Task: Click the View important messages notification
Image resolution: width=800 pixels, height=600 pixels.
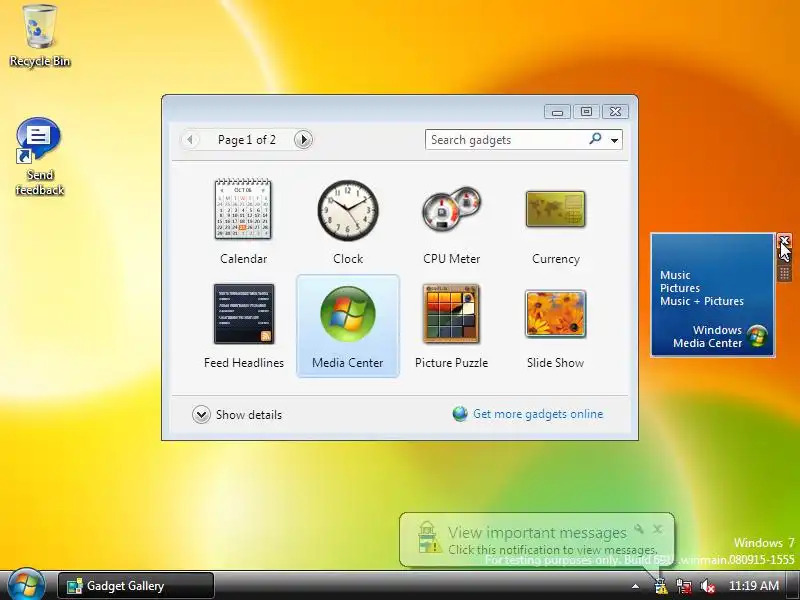Action: [537, 540]
